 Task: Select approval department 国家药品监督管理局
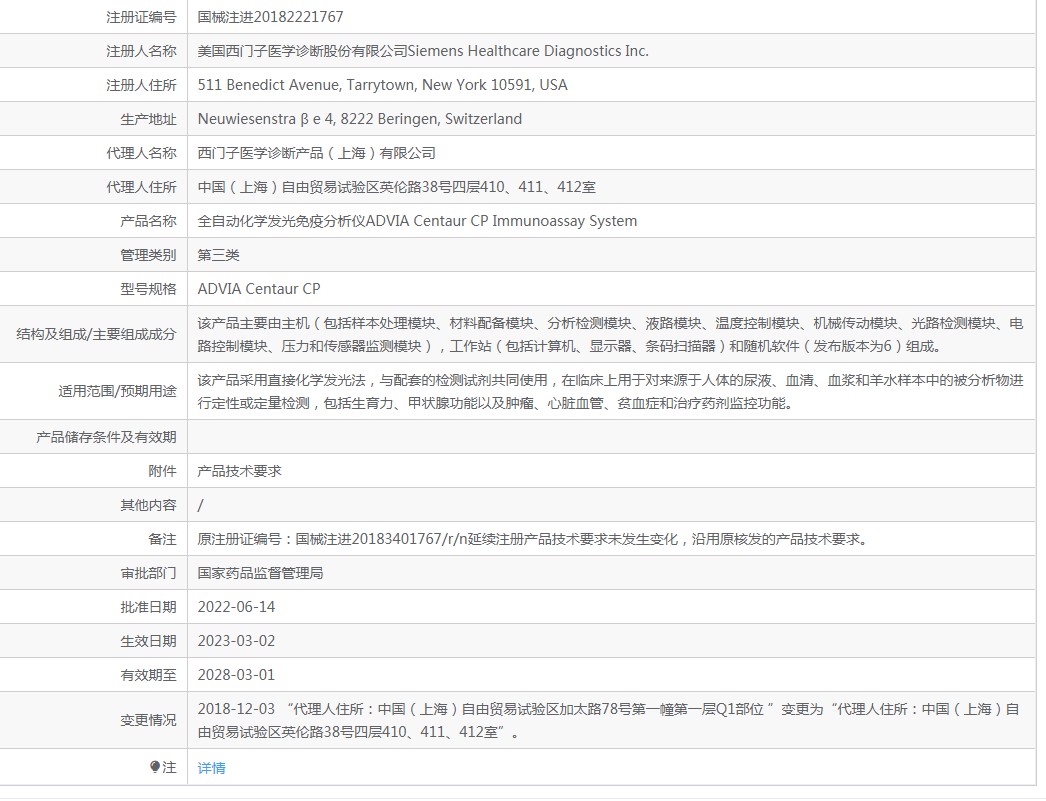(260, 574)
